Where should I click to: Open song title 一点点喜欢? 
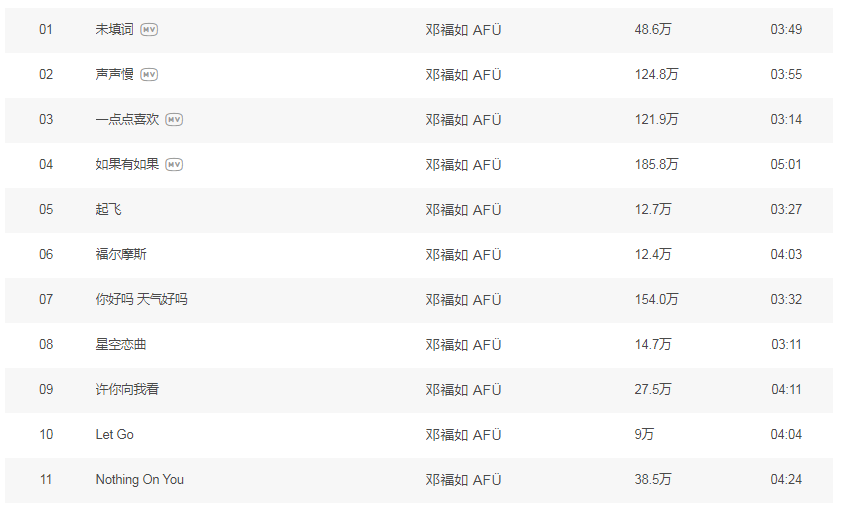coord(127,120)
